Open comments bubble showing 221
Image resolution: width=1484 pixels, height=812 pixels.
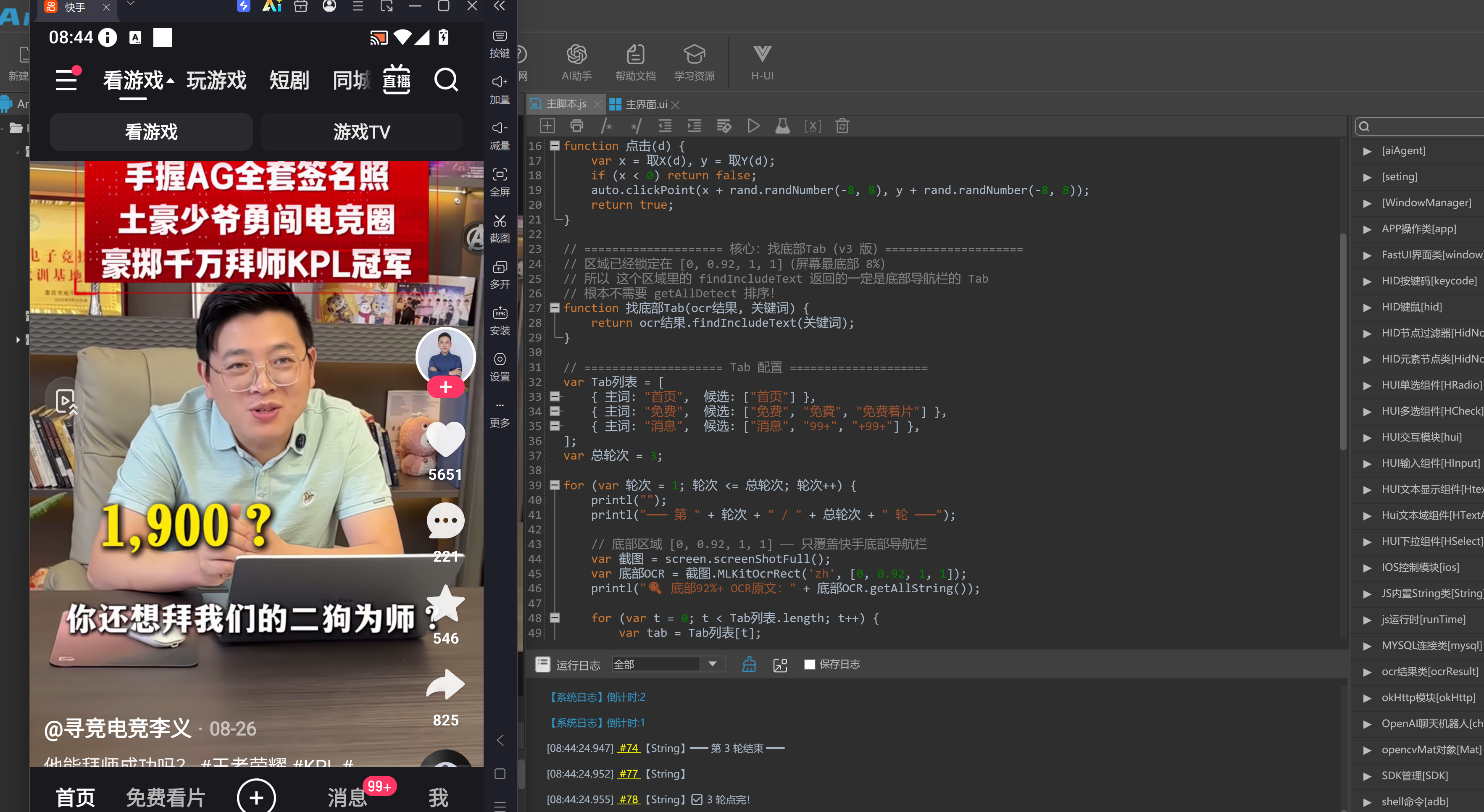(x=445, y=521)
